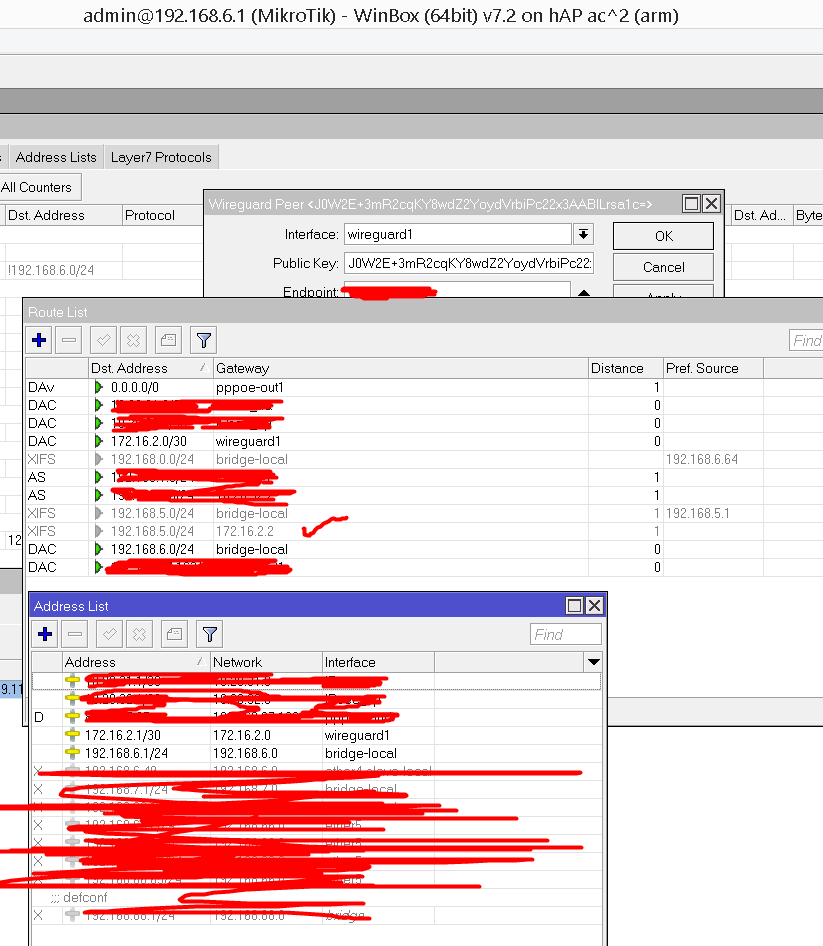
Task: Select the !192.168.6.0/24 firewall cell
Action: click(x=51, y=270)
